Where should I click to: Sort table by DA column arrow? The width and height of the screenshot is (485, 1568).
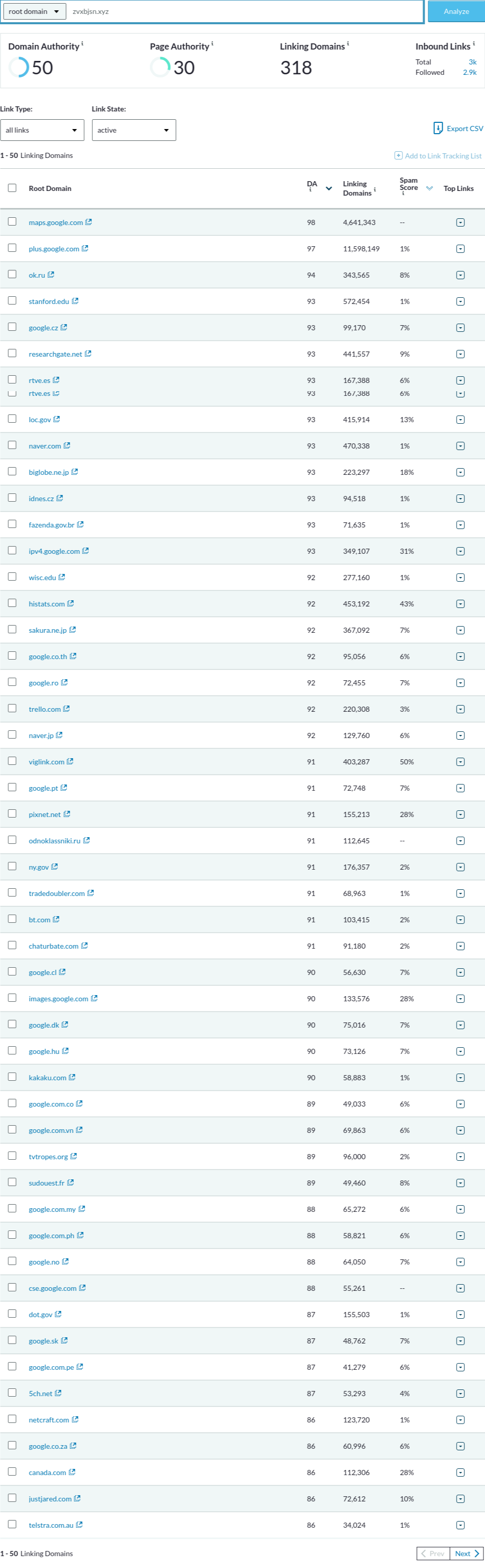329,189
